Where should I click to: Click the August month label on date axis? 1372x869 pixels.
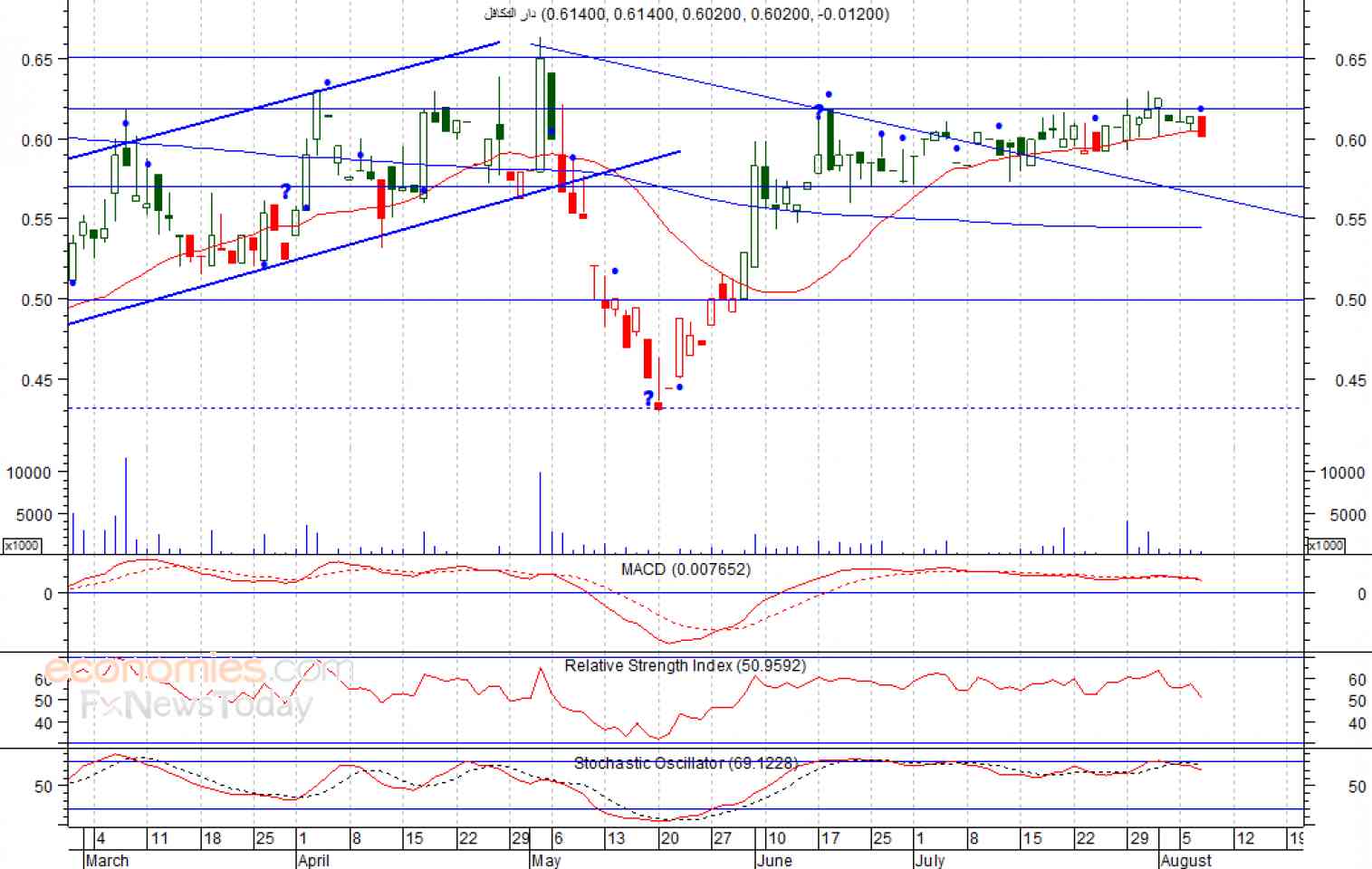[1185, 860]
